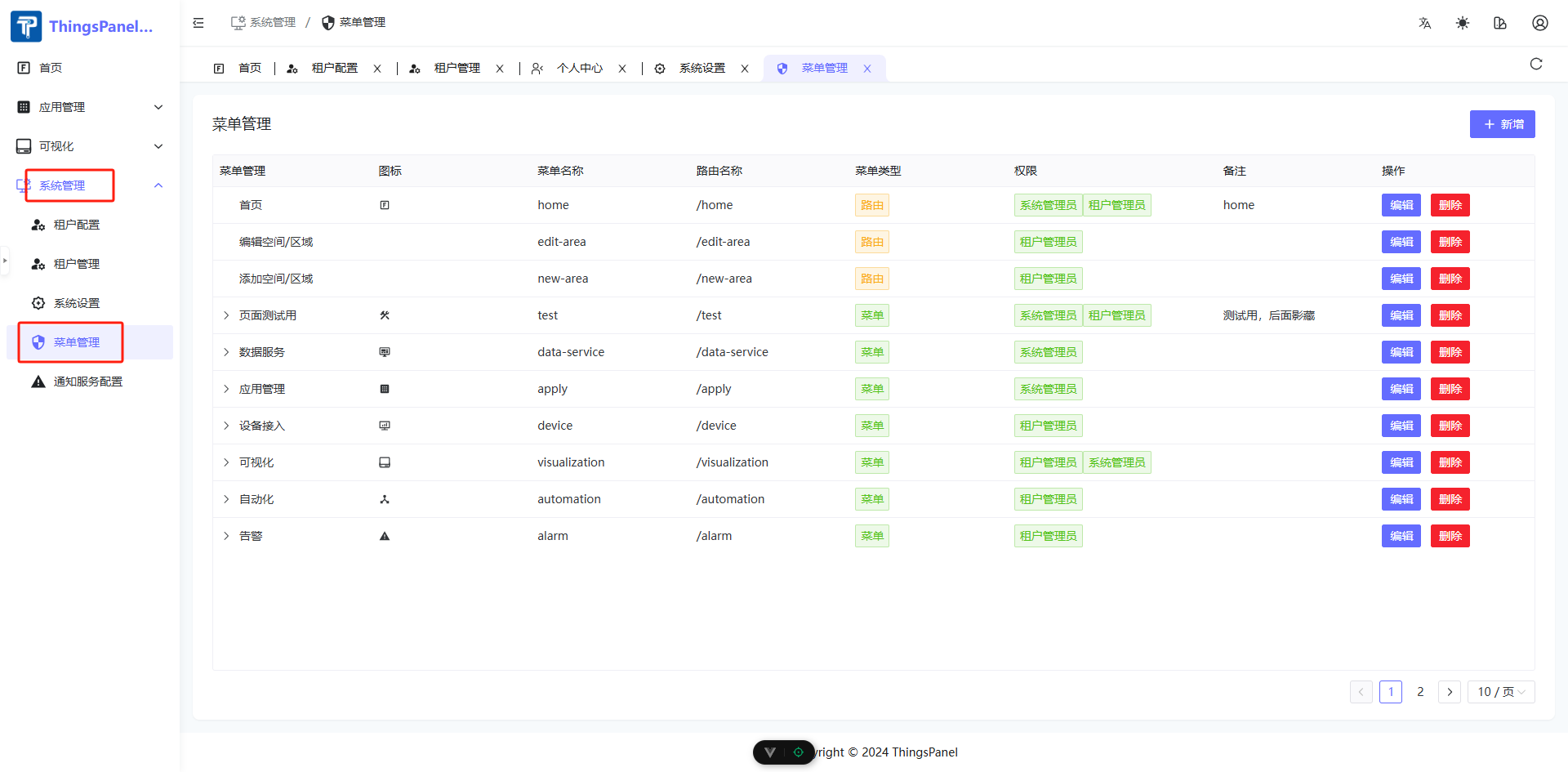This screenshot has height=772, width=1568.
Task: Click the ThingsPanel logo icon
Action: (26, 26)
